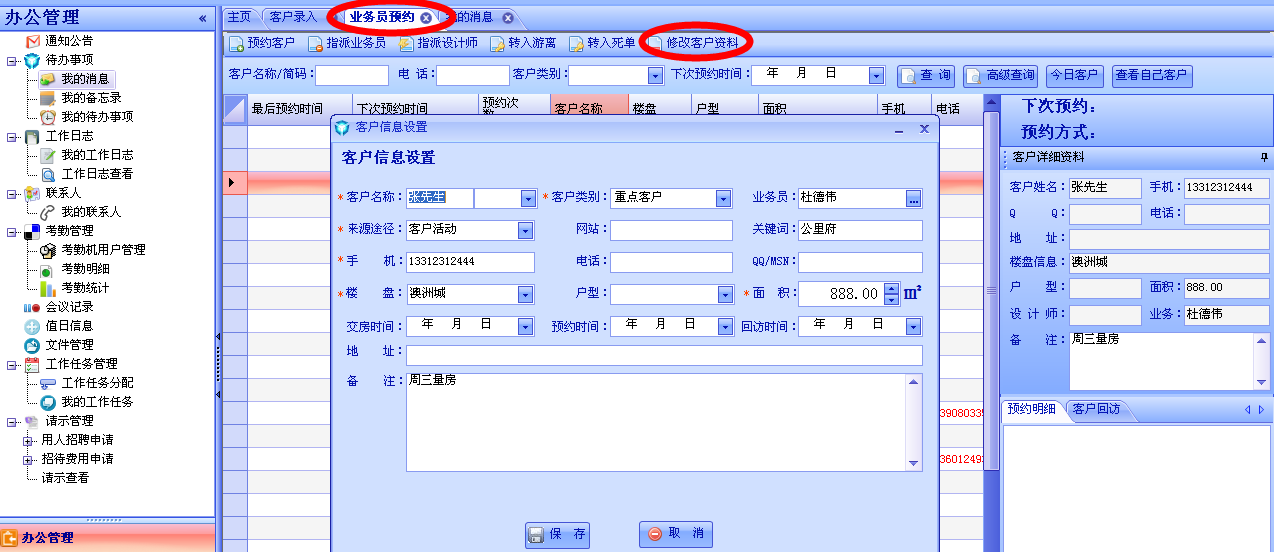Open the 下次预约时间 date picker
Viewport: 1274px width, 552px height.
[x=876, y=76]
